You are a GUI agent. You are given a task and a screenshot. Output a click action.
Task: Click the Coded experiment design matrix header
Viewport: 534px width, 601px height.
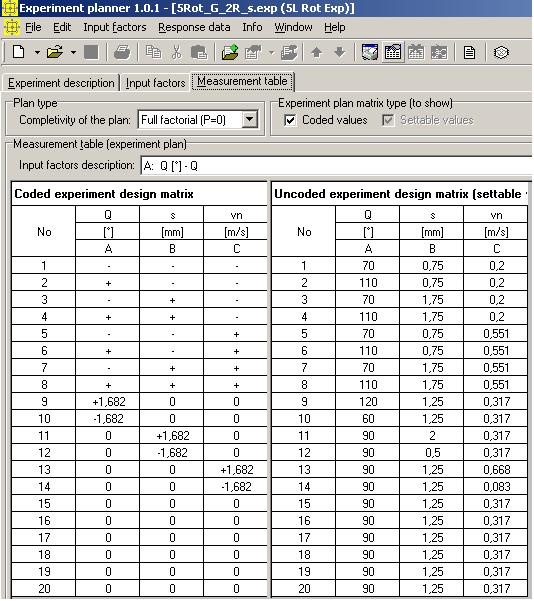139,194
